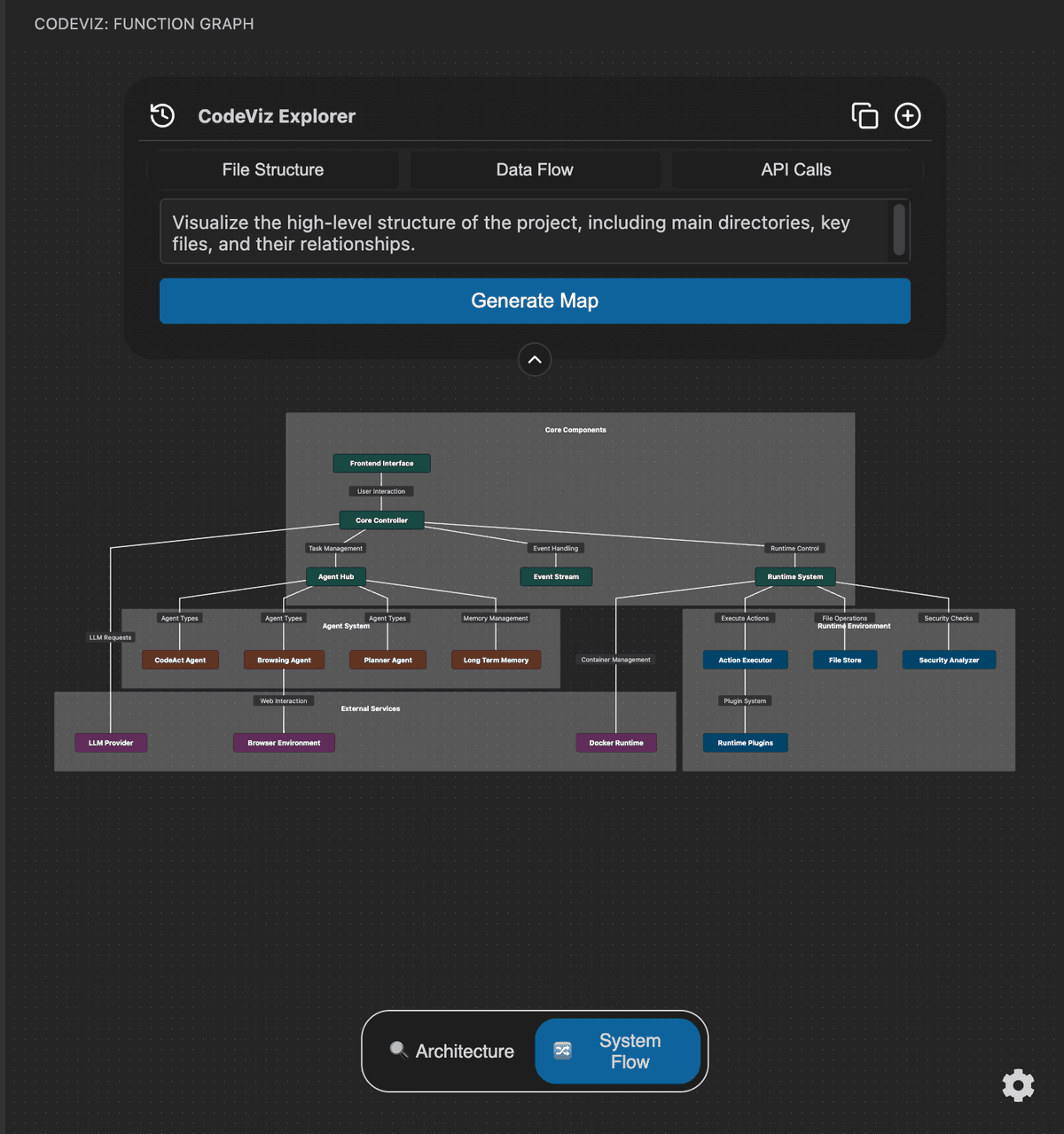
Task: Select the API Calls preset tab
Action: (796, 169)
